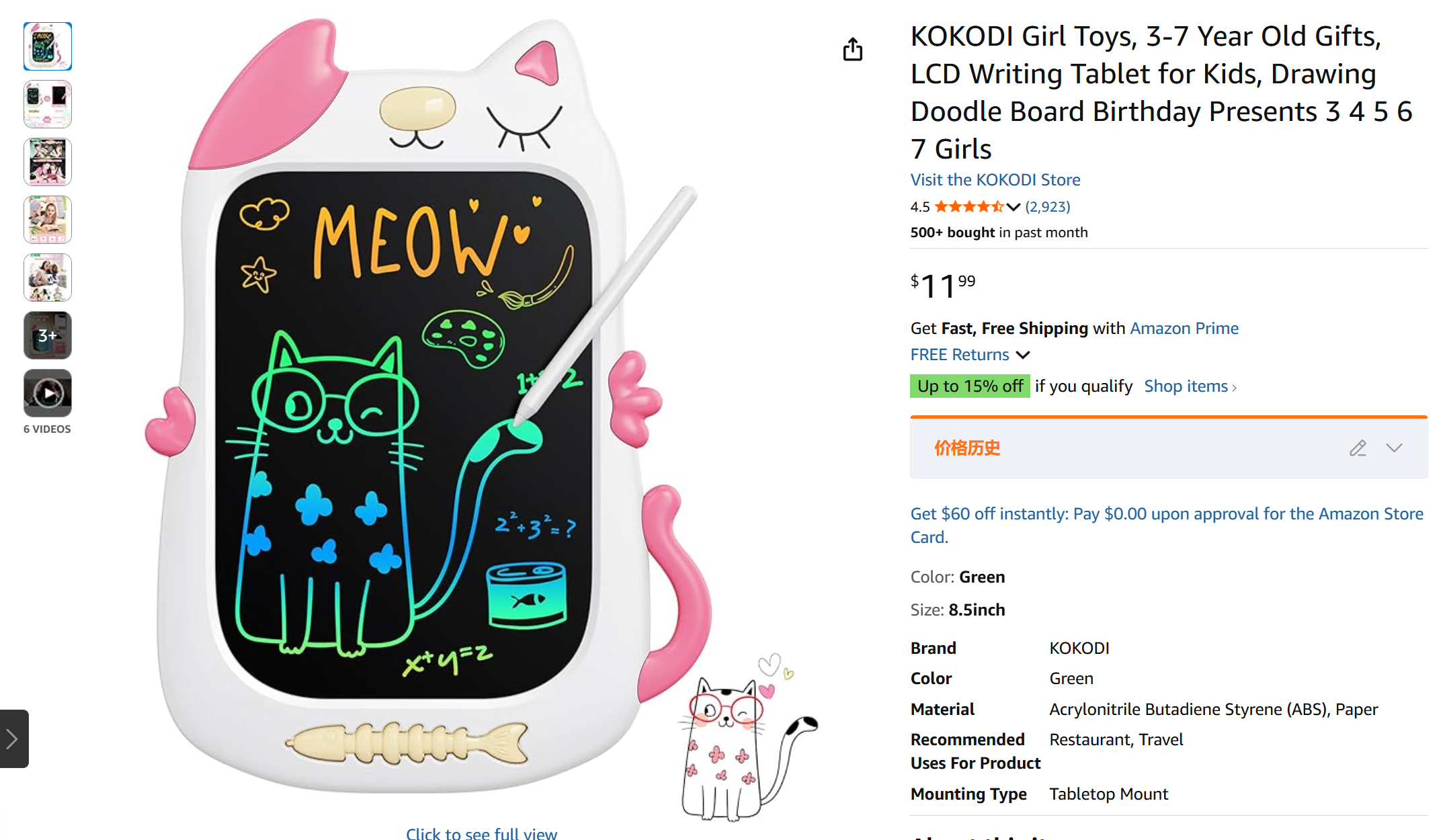Select the second product thumbnail
Viewport: 1447px width, 840px height.
(x=48, y=104)
